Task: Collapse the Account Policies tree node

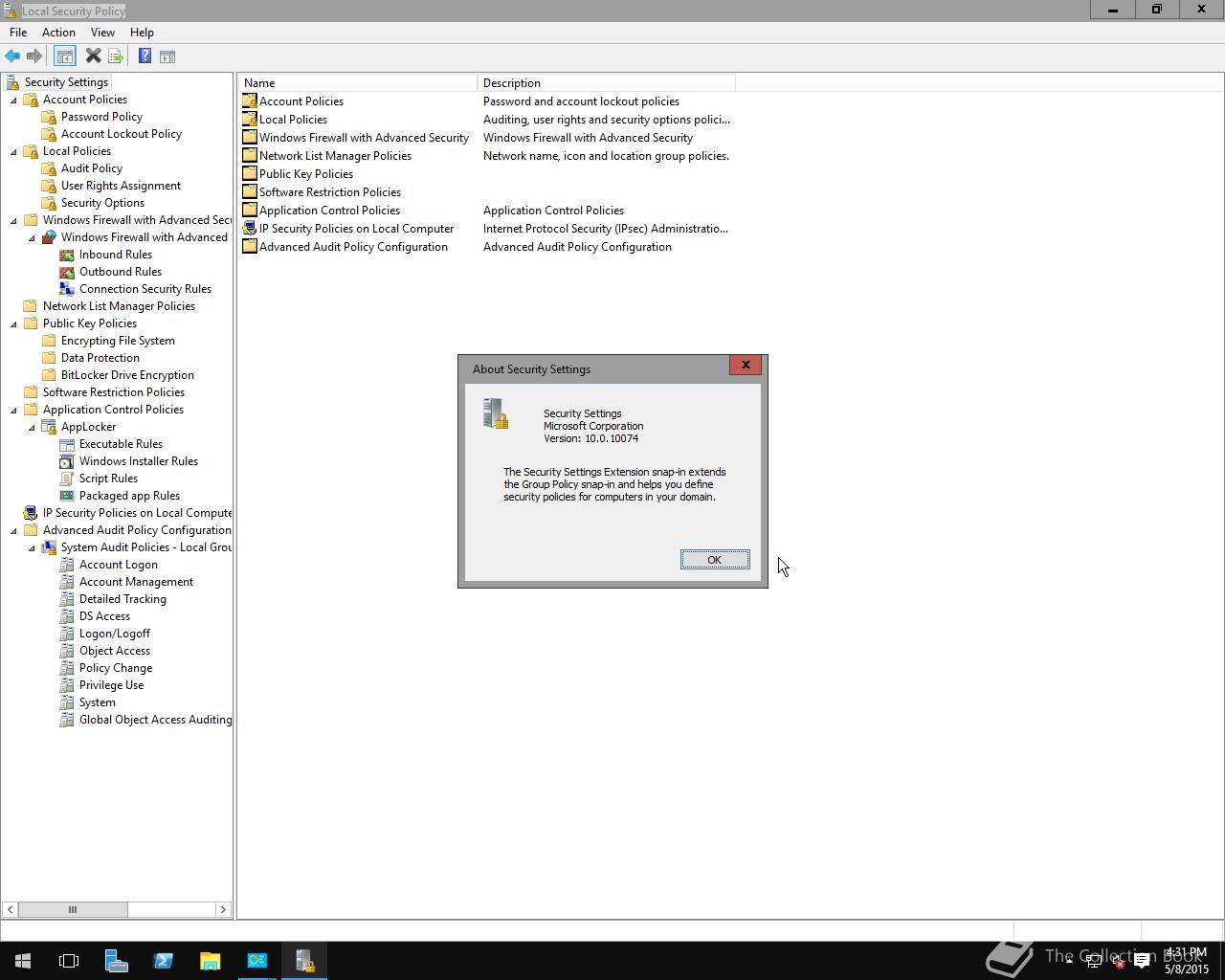Action: click(x=13, y=100)
